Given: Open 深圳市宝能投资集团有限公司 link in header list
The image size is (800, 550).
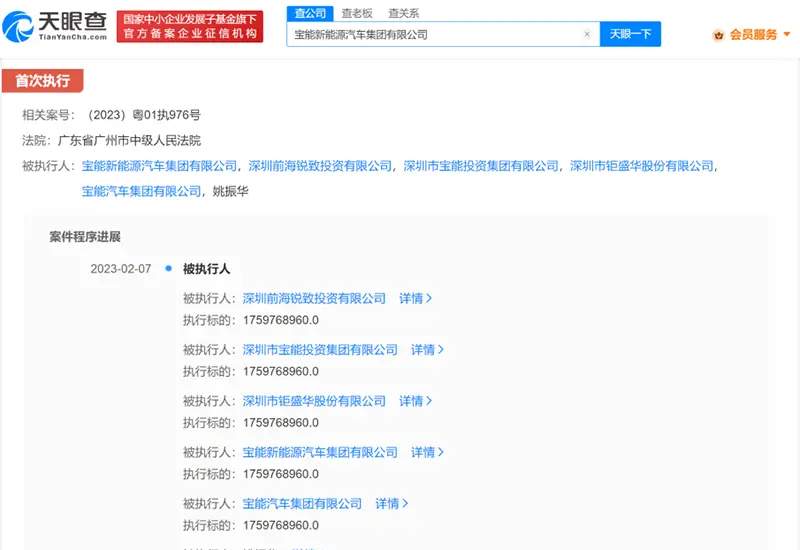Looking at the screenshot, I should click(481, 166).
